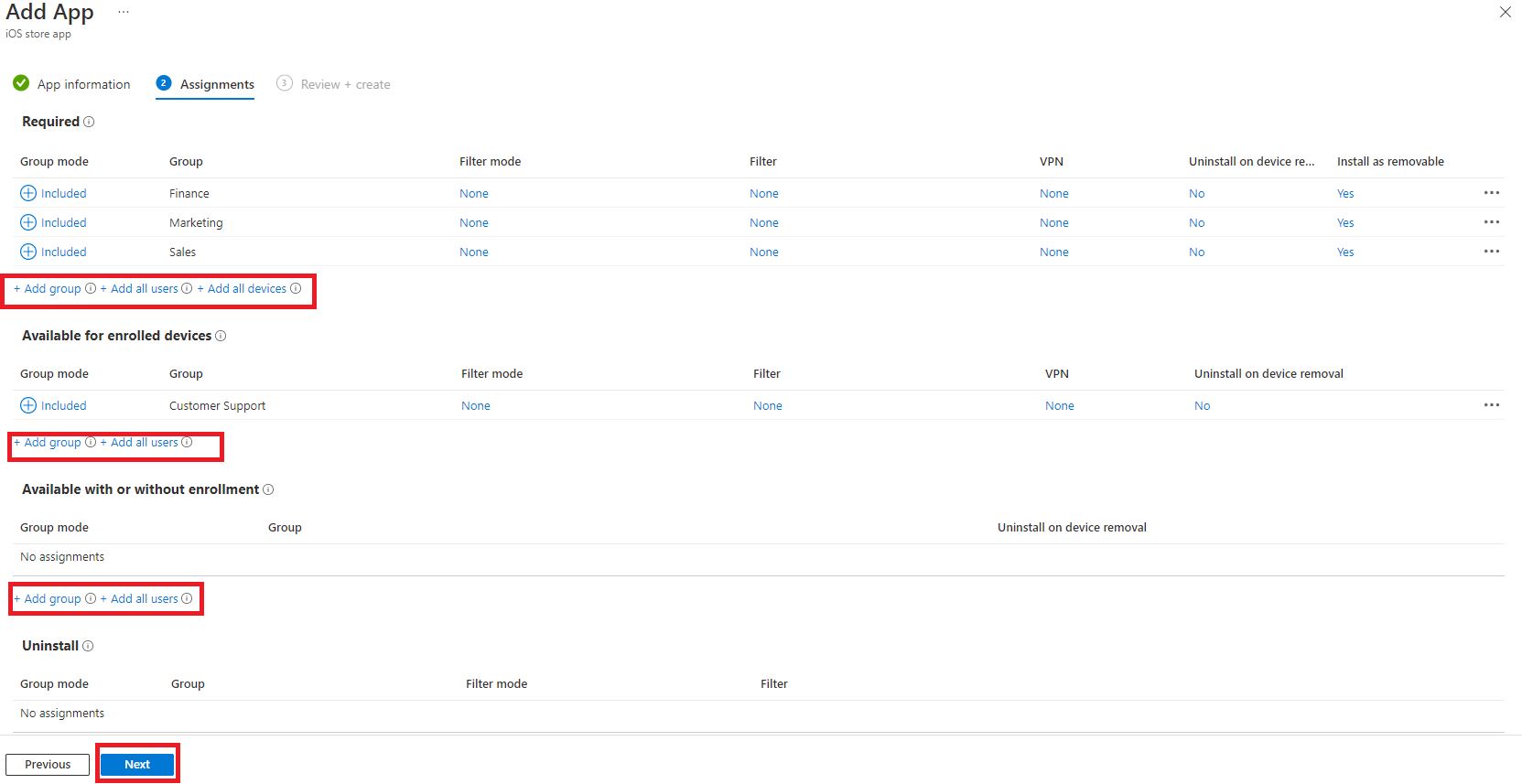The height and width of the screenshot is (784, 1522).
Task: Click Add all devices under Required
Action: pos(246,288)
